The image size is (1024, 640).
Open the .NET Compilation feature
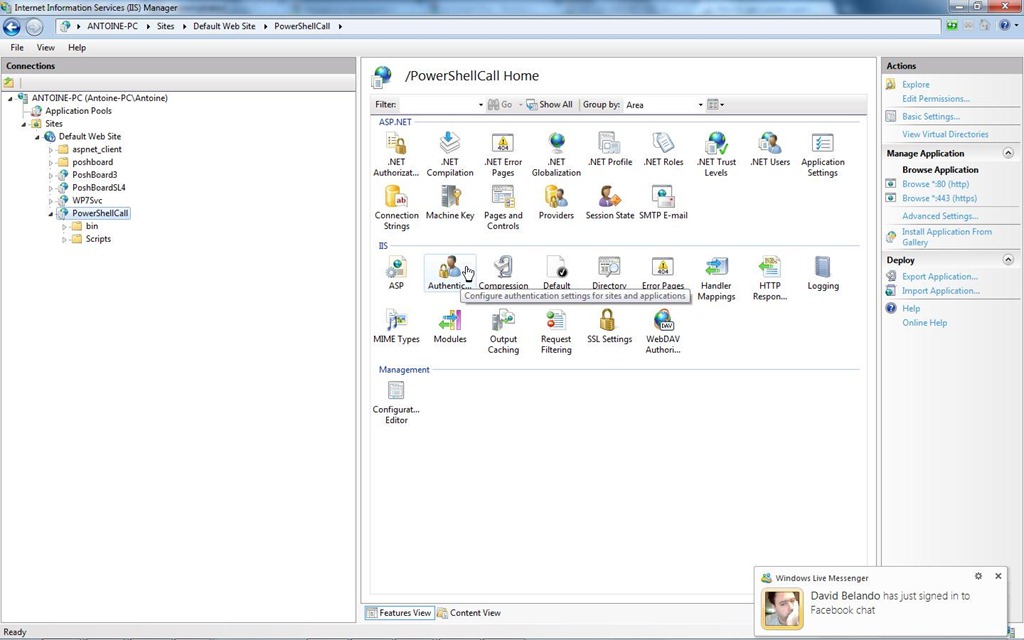pyautogui.click(x=450, y=154)
